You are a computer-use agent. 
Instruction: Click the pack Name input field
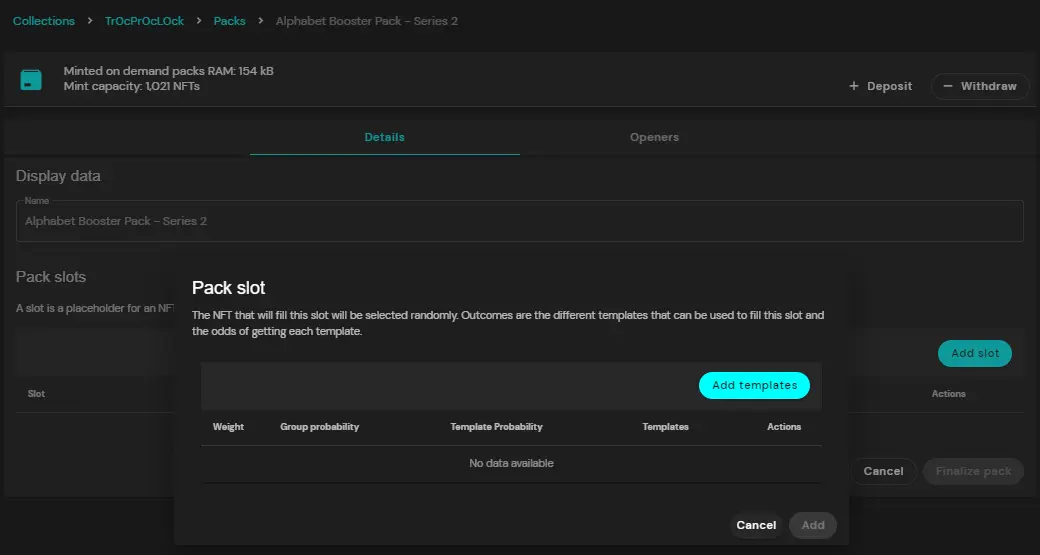(519, 221)
